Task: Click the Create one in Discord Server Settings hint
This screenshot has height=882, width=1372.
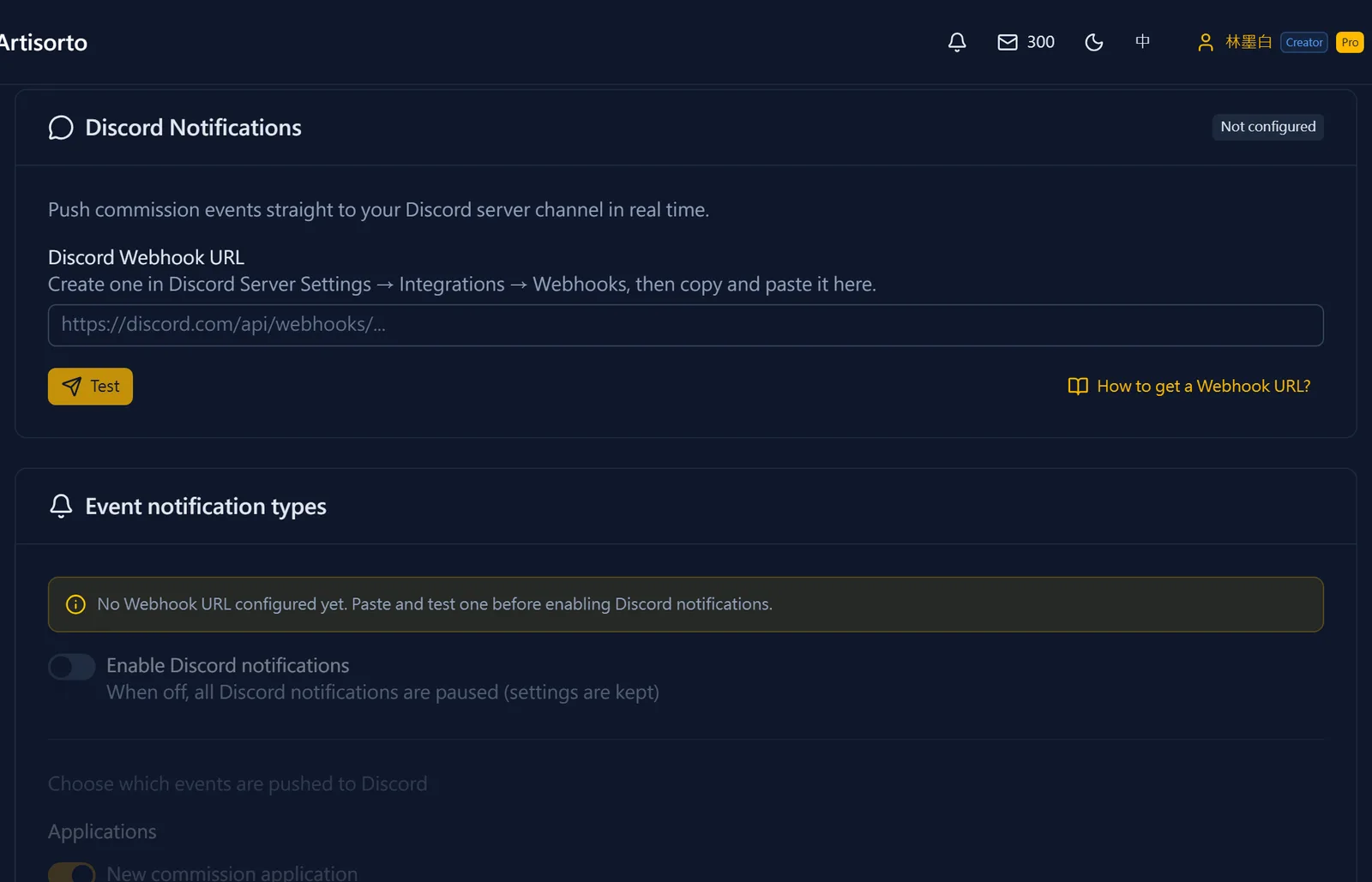Action: [462, 285]
